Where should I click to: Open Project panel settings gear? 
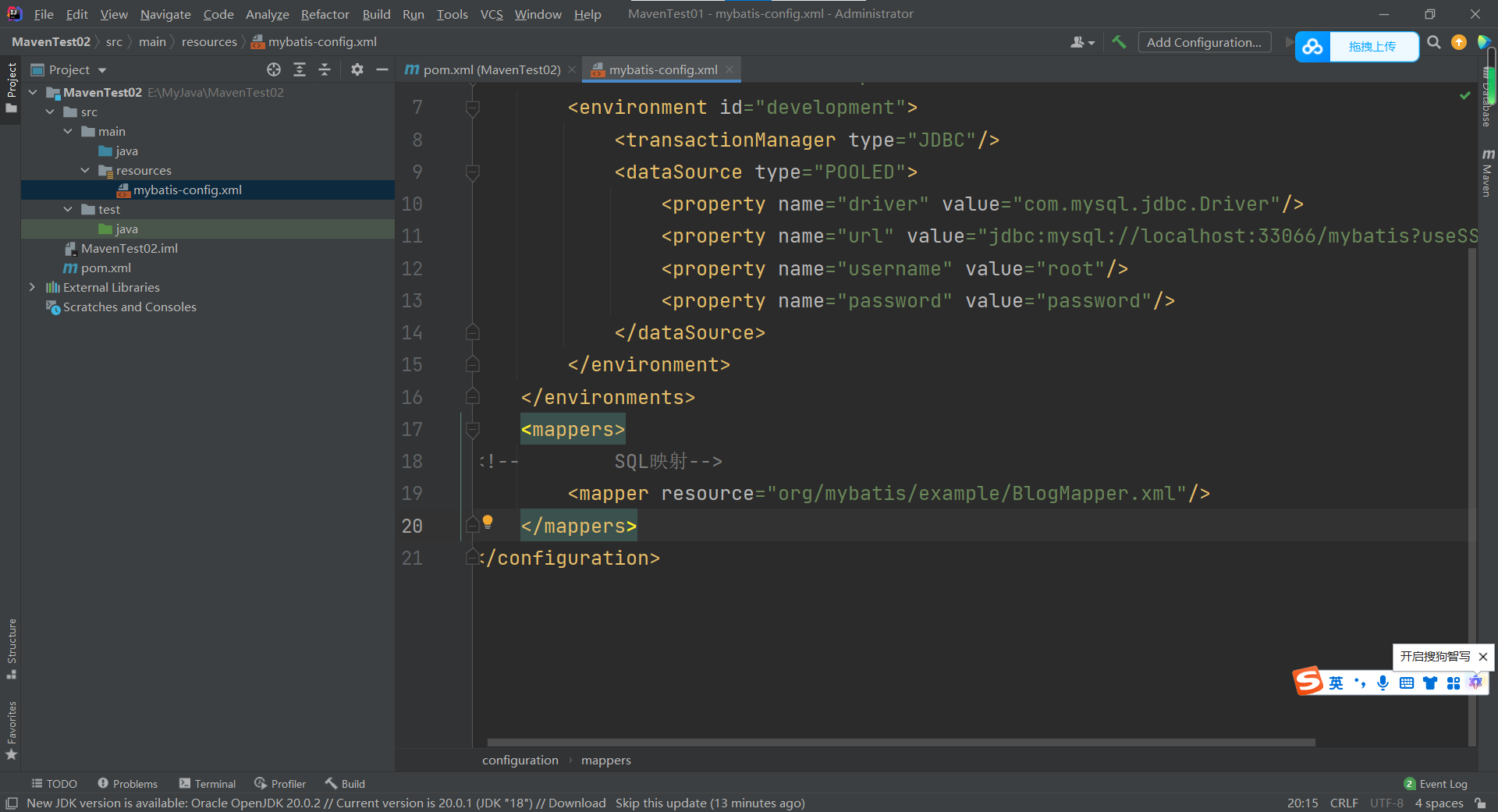(357, 69)
